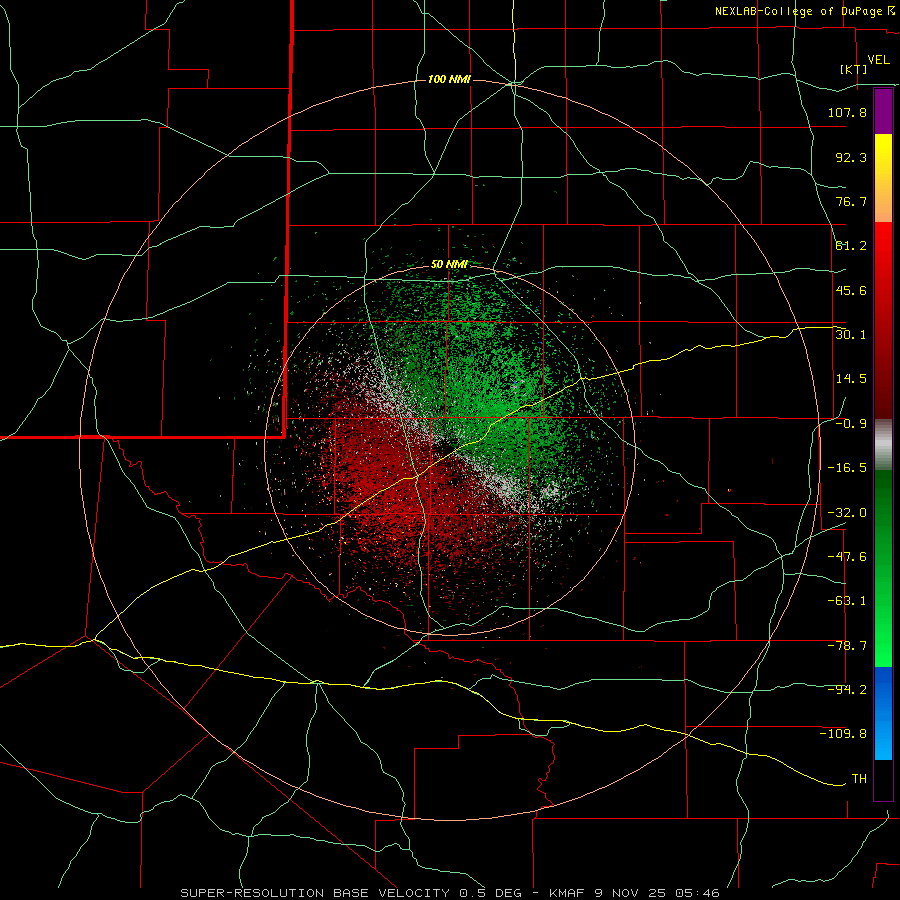This screenshot has width=900, height=900.
Task: Click the red segment of the color bar
Action: coord(883,320)
